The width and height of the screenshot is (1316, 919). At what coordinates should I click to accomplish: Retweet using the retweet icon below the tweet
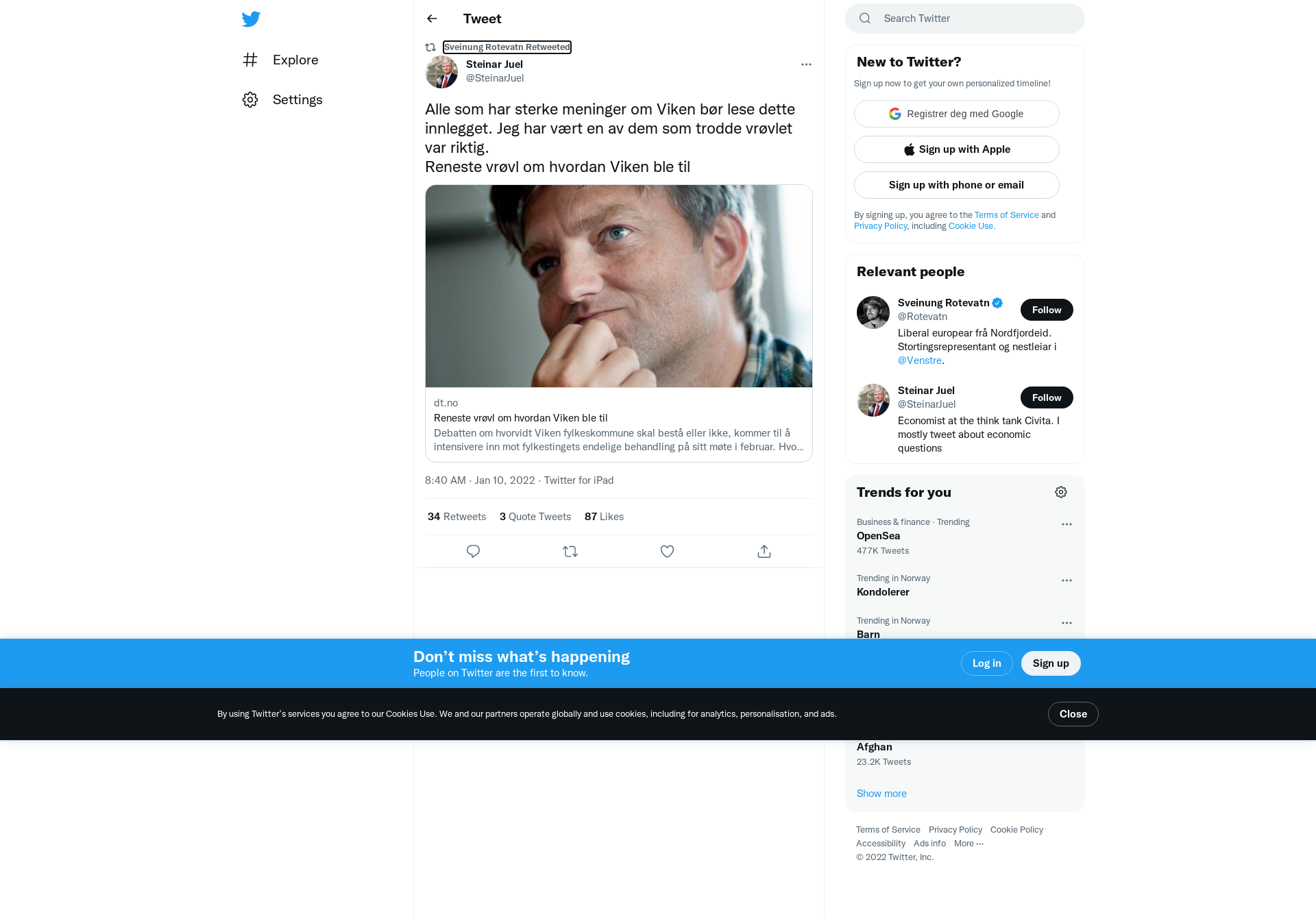coord(570,551)
